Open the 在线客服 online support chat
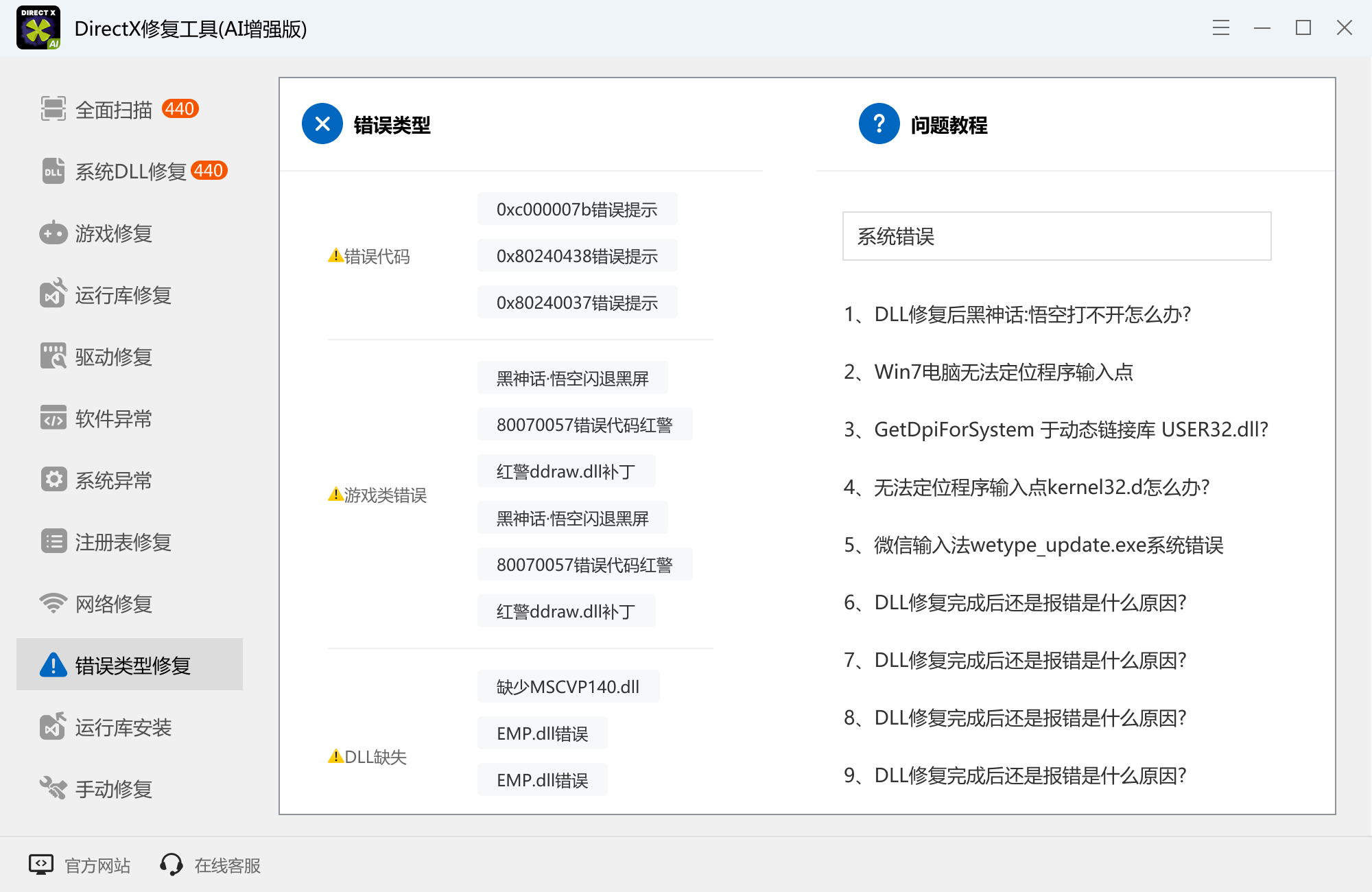This screenshot has width=1372, height=892. [x=226, y=865]
